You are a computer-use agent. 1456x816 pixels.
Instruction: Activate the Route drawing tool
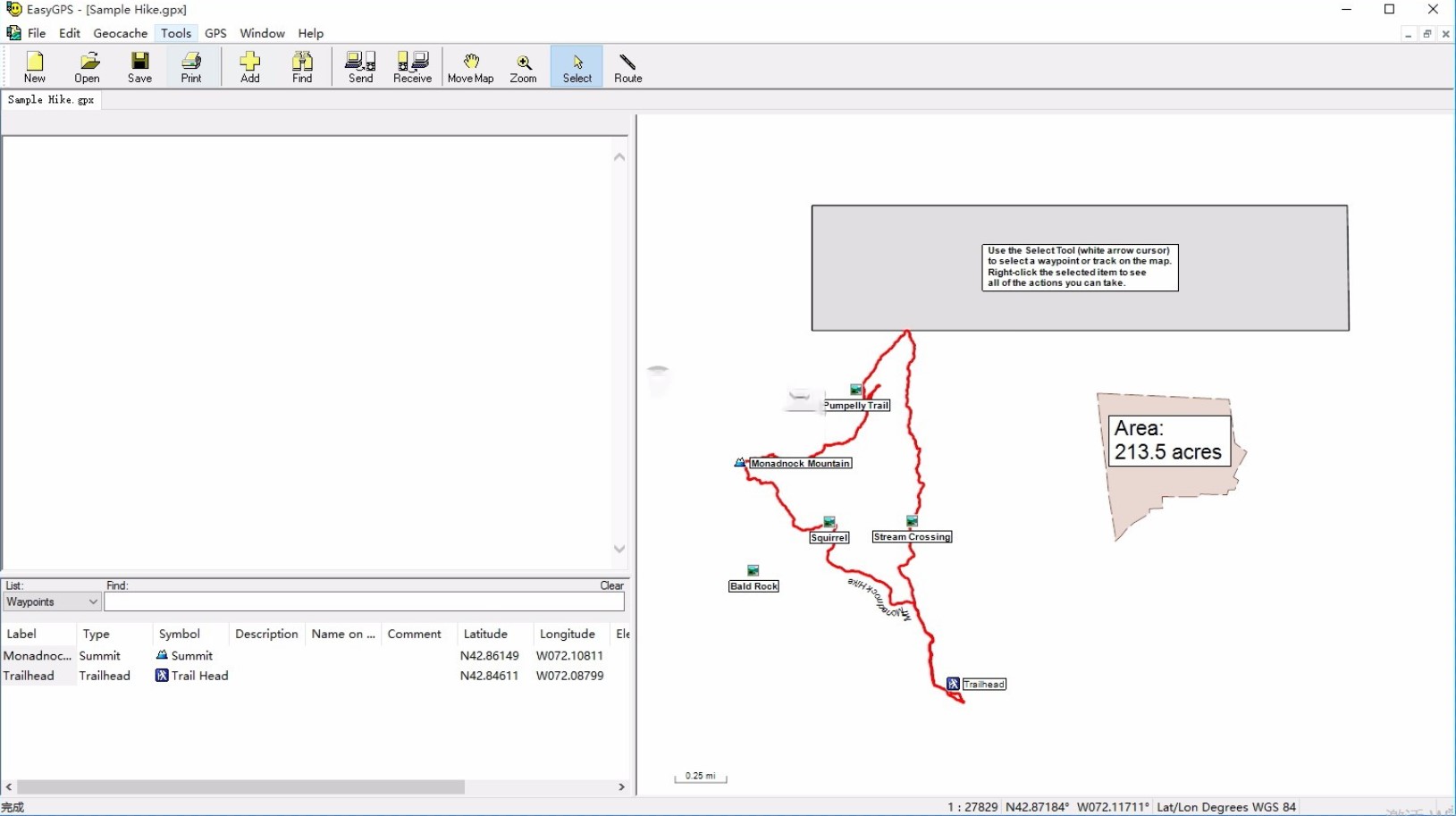[628, 67]
